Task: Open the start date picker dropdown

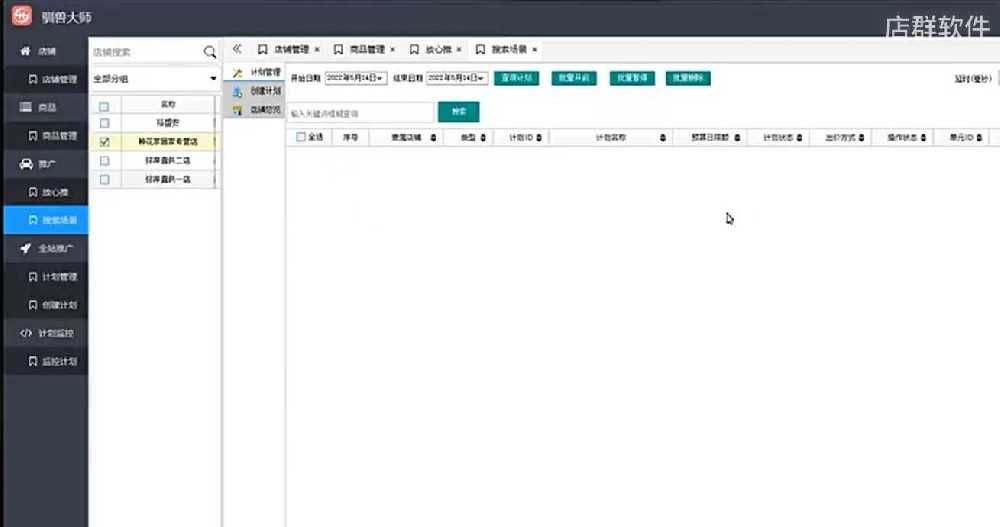Action: click(380, 78)
